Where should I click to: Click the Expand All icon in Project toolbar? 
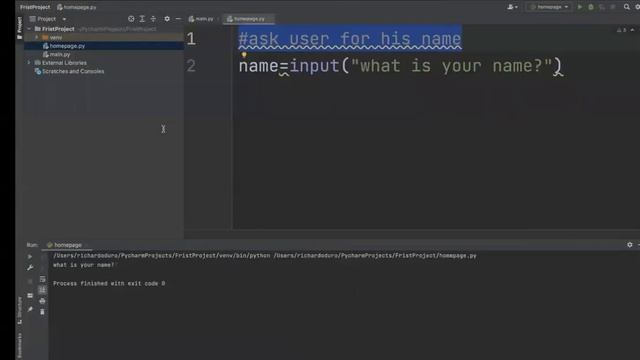[142, 19]
